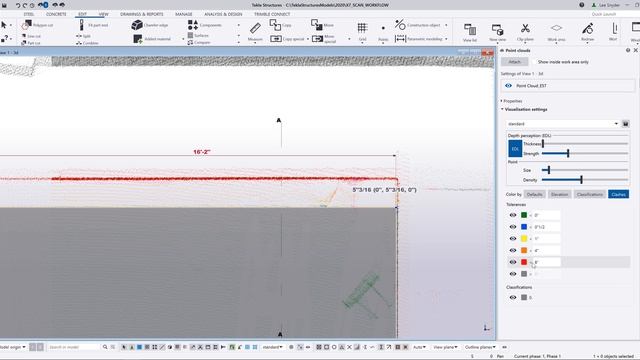Open the TRIMBLE CONNECT tab
The height and width of the screenshot is (360, 640).
point(272,14)
